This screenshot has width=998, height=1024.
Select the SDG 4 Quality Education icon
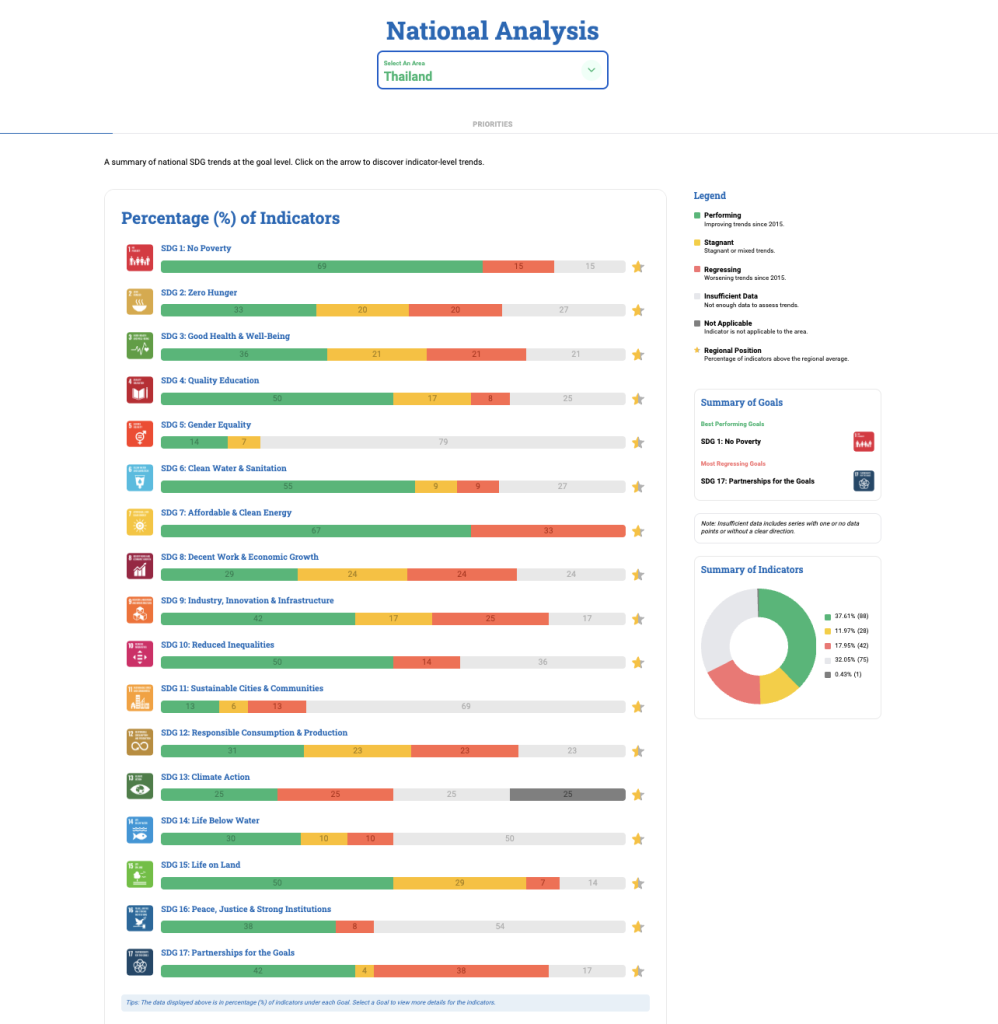tap(139, 390)
